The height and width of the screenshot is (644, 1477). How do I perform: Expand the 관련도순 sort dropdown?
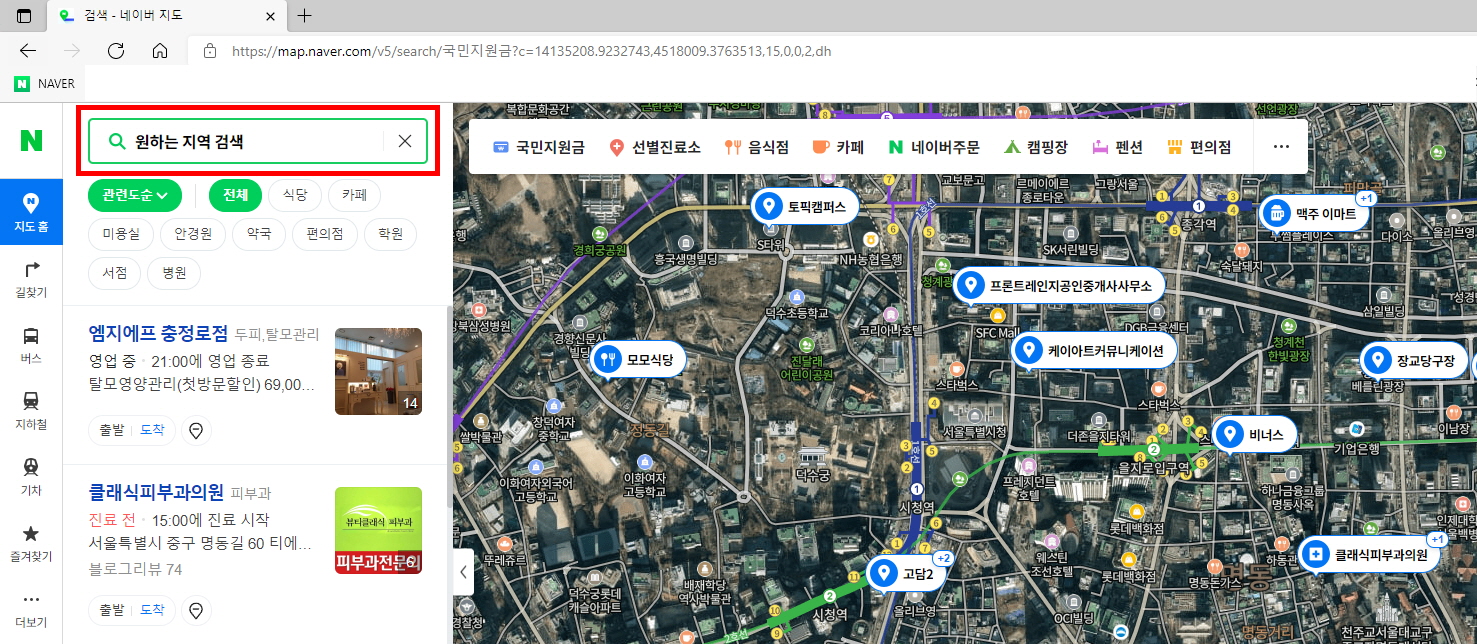pyautogui.click(x=134, y=194)
